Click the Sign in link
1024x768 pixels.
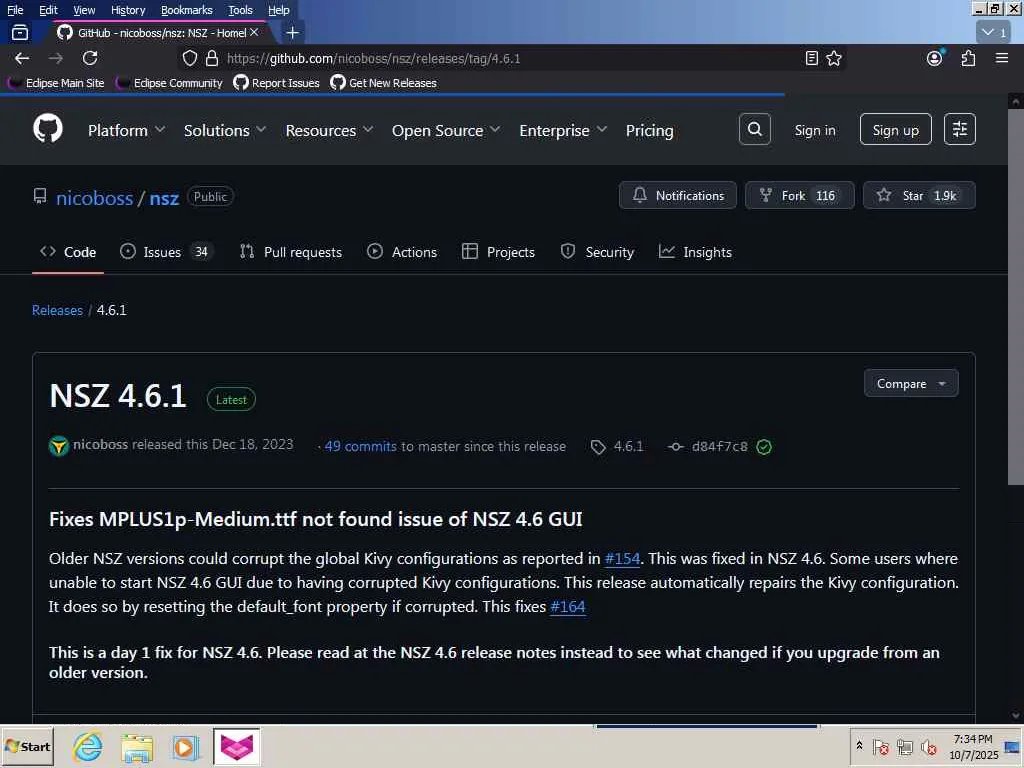814,130
